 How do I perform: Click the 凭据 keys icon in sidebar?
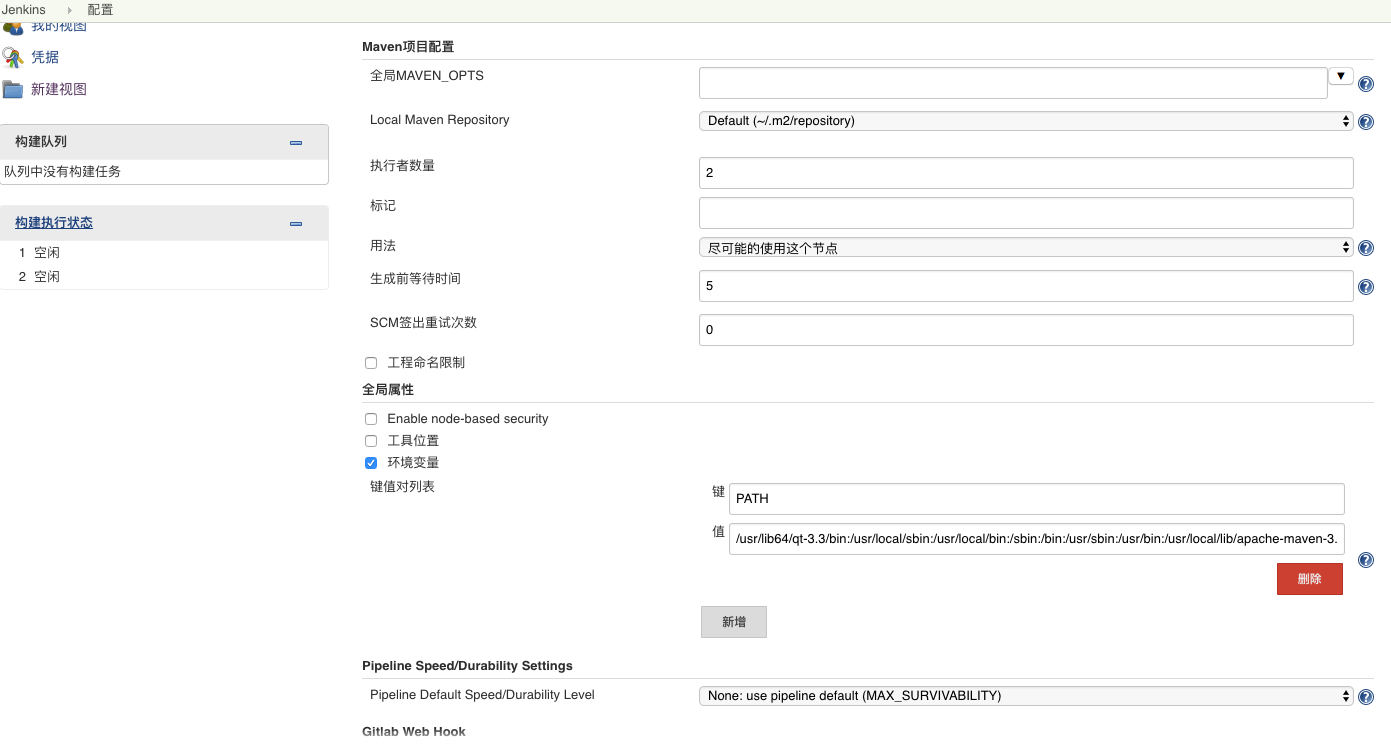[12, 57]
